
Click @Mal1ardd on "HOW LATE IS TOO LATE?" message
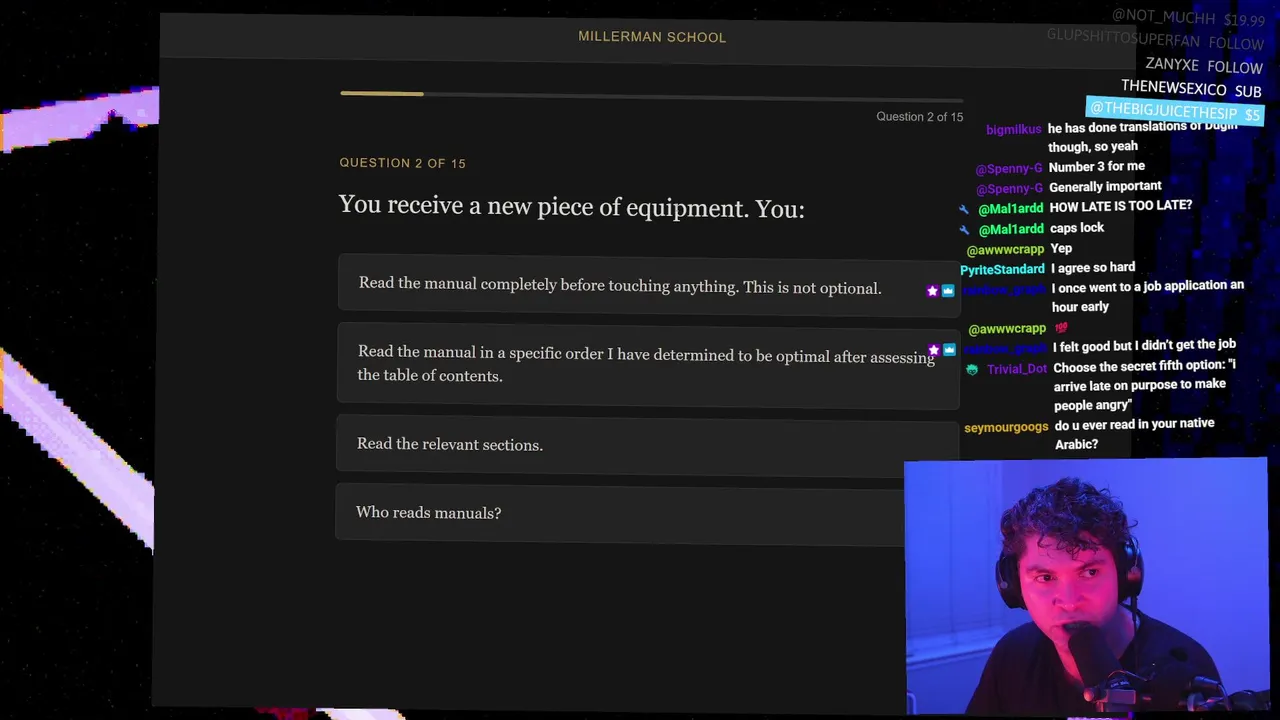1010,209
